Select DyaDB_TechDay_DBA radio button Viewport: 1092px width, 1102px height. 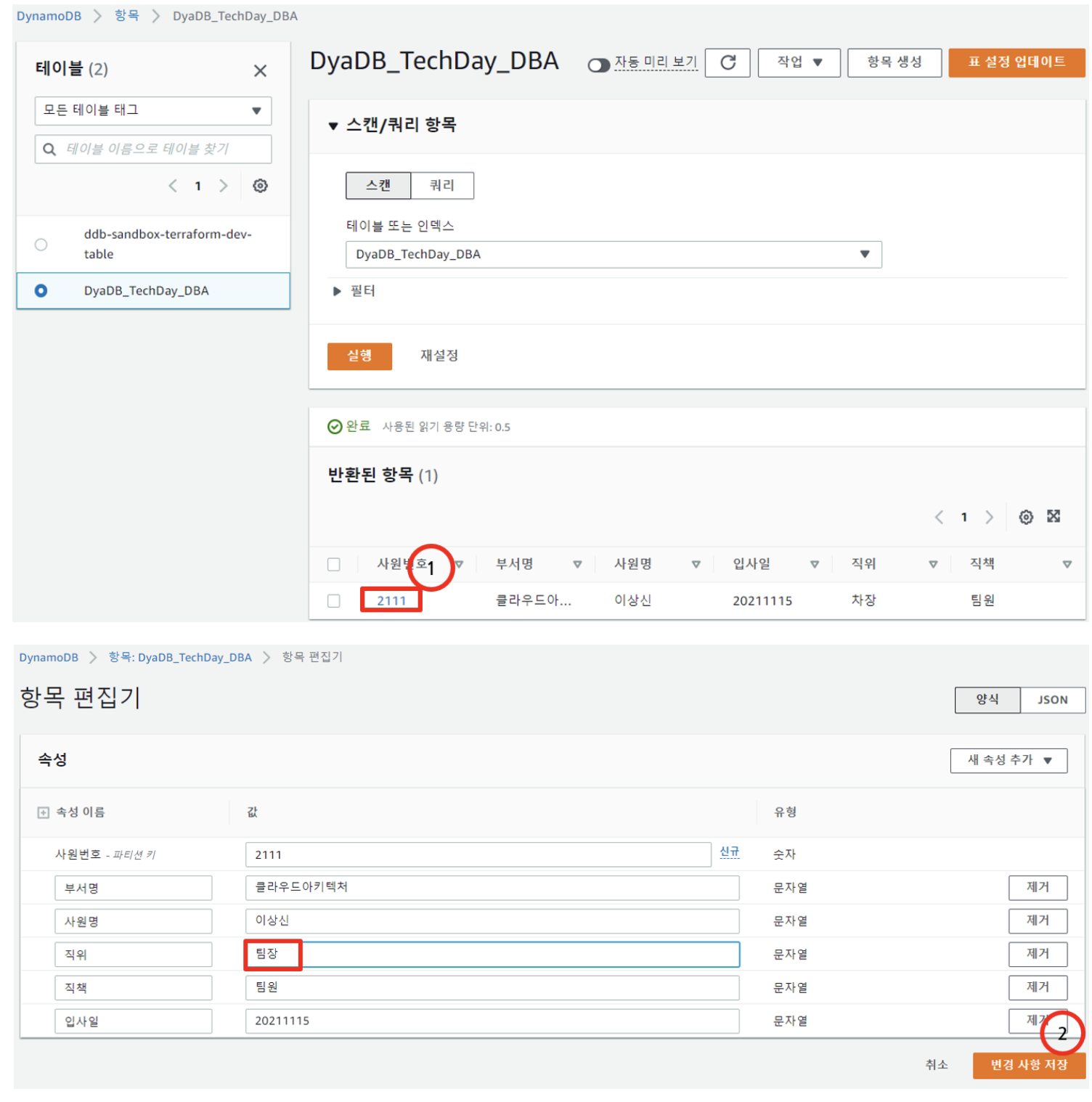pyautogui.click(x=41, y=291)
